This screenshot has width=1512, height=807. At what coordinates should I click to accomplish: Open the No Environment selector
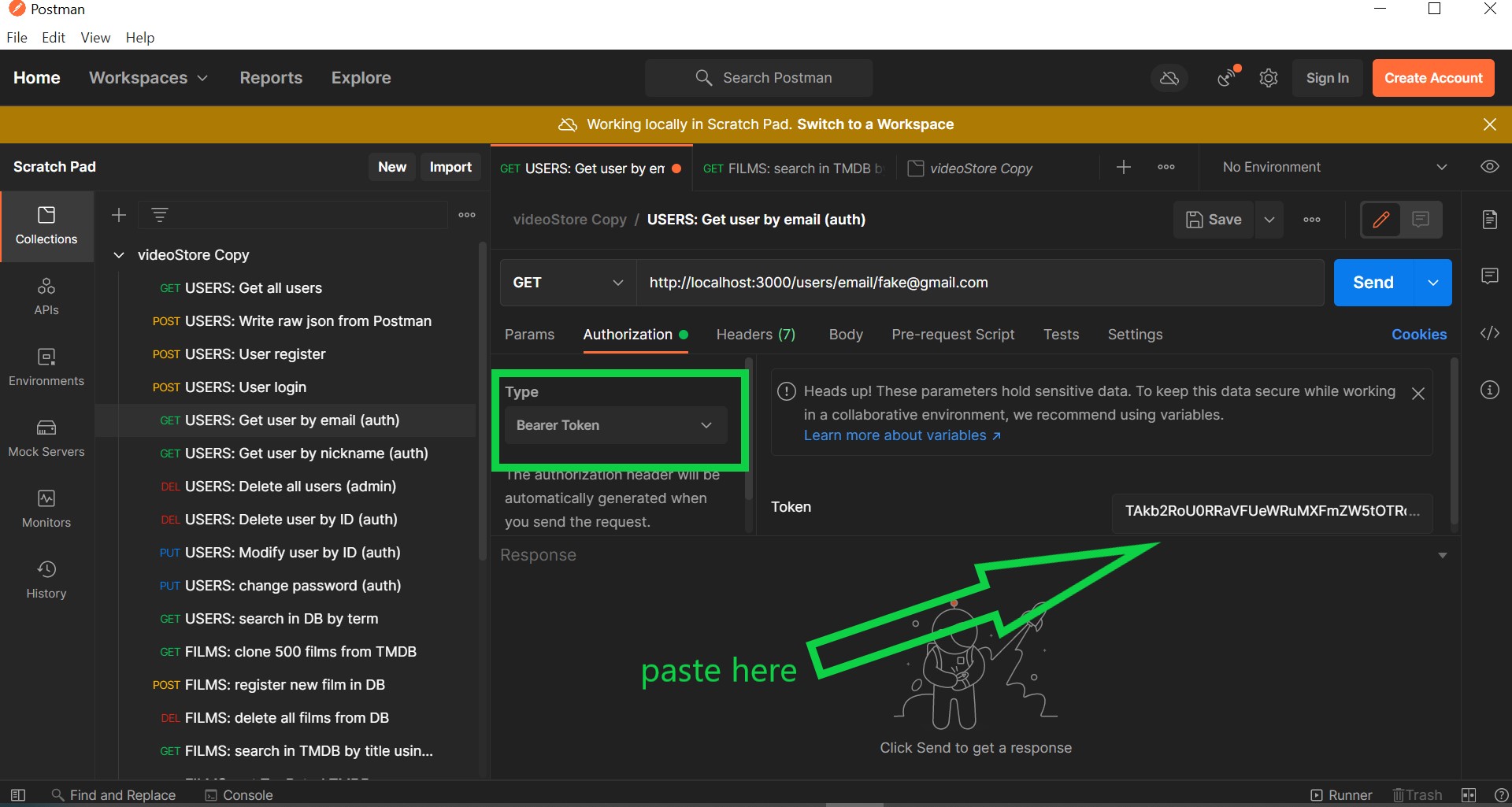[1334, 167]
